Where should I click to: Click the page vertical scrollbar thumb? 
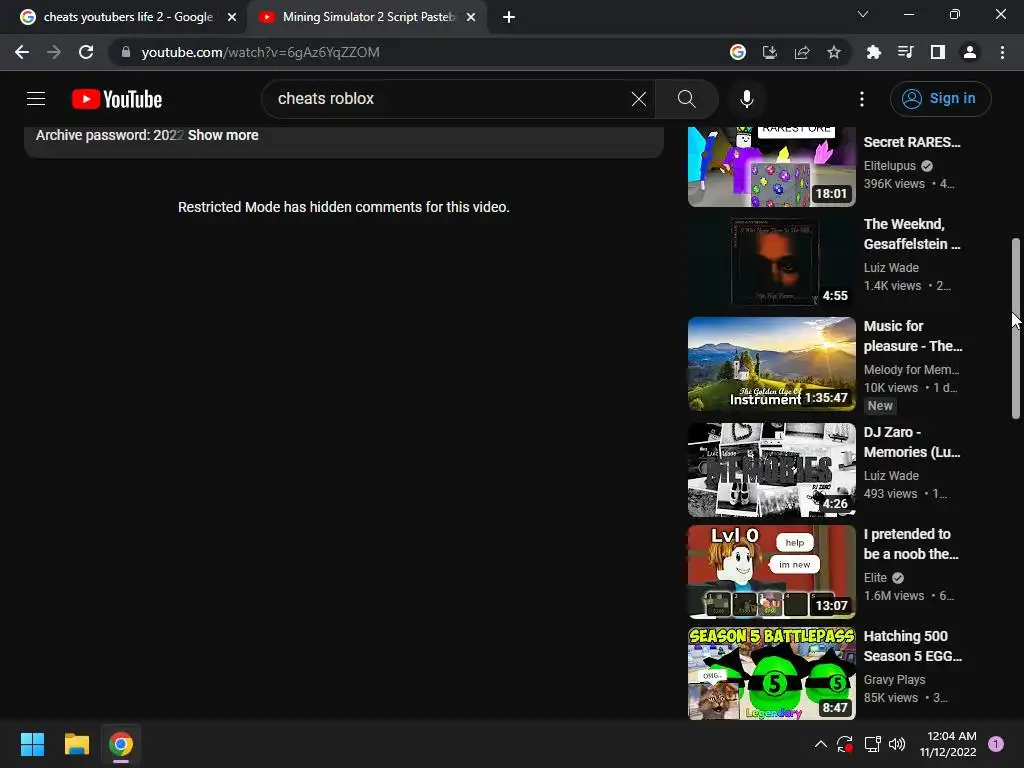click(1016, 328)
